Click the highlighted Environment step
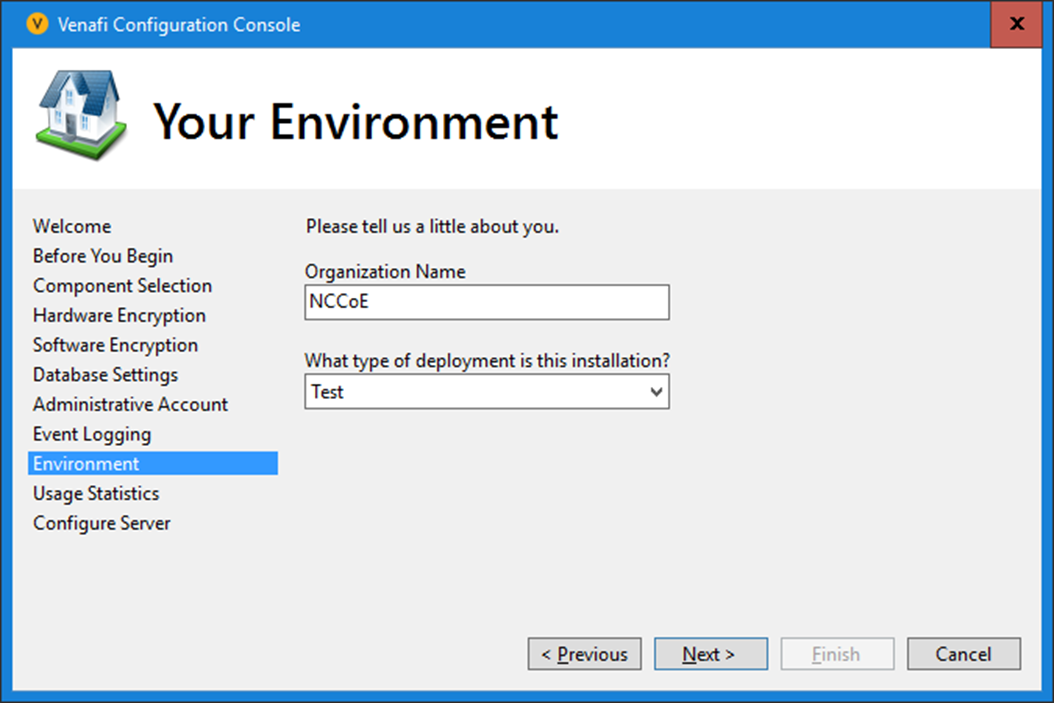 tap(86, 464)
